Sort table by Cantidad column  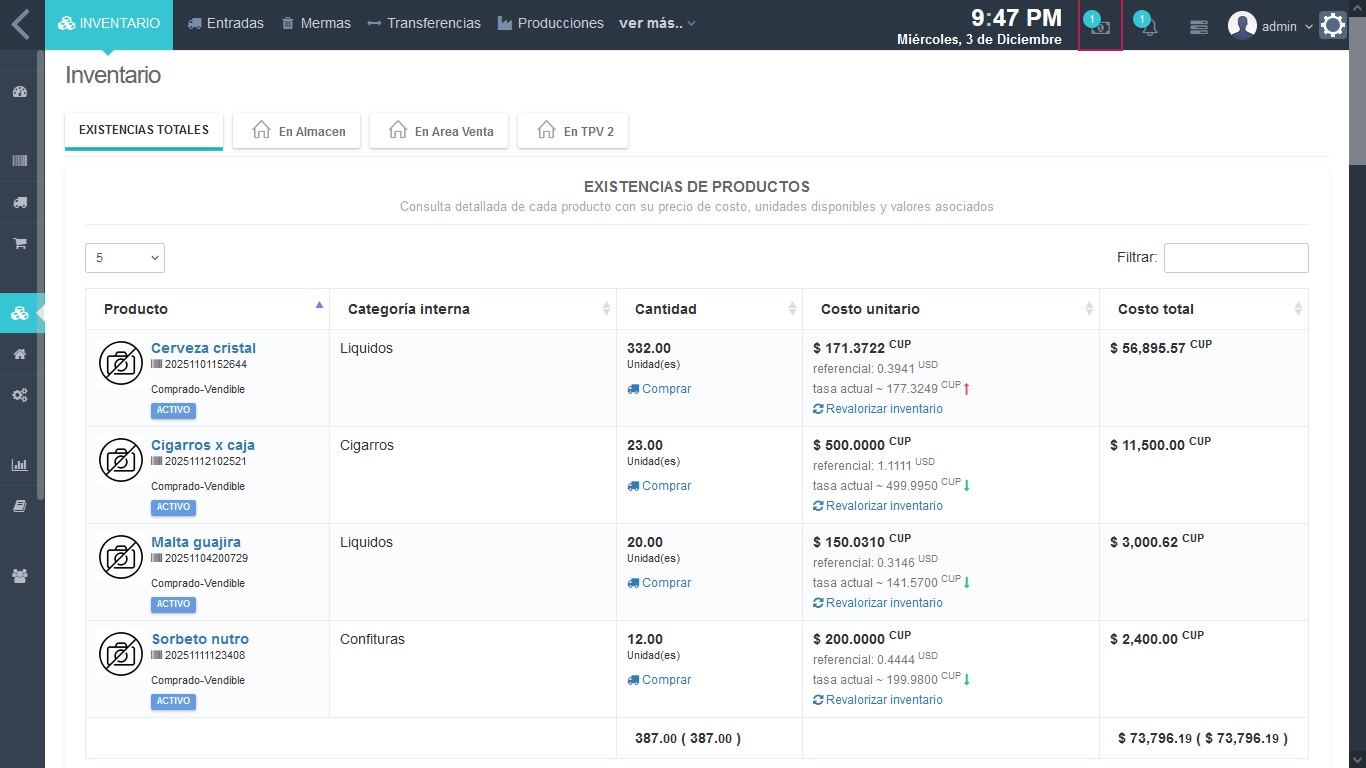click(709, 309)
